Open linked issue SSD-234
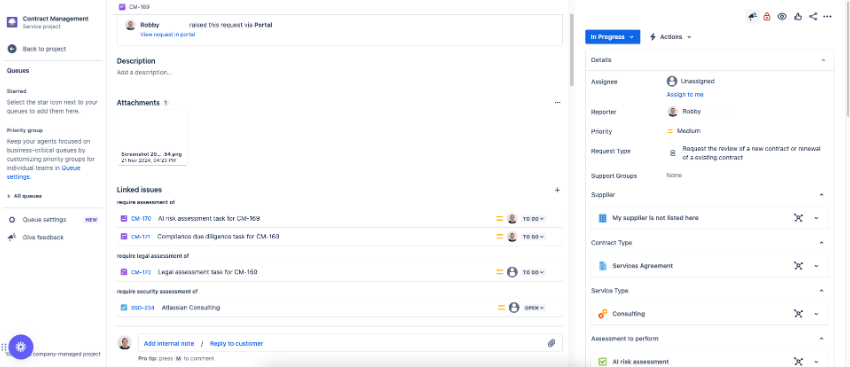The height and width of the screenshot is (367, 850). [x=143, y=308]
